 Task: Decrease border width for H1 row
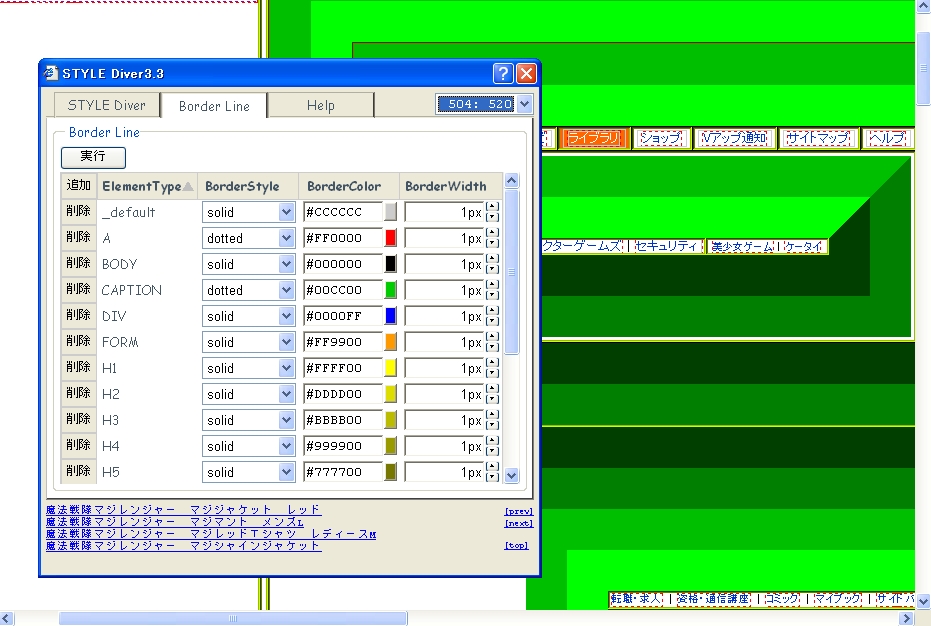(492, 373)
